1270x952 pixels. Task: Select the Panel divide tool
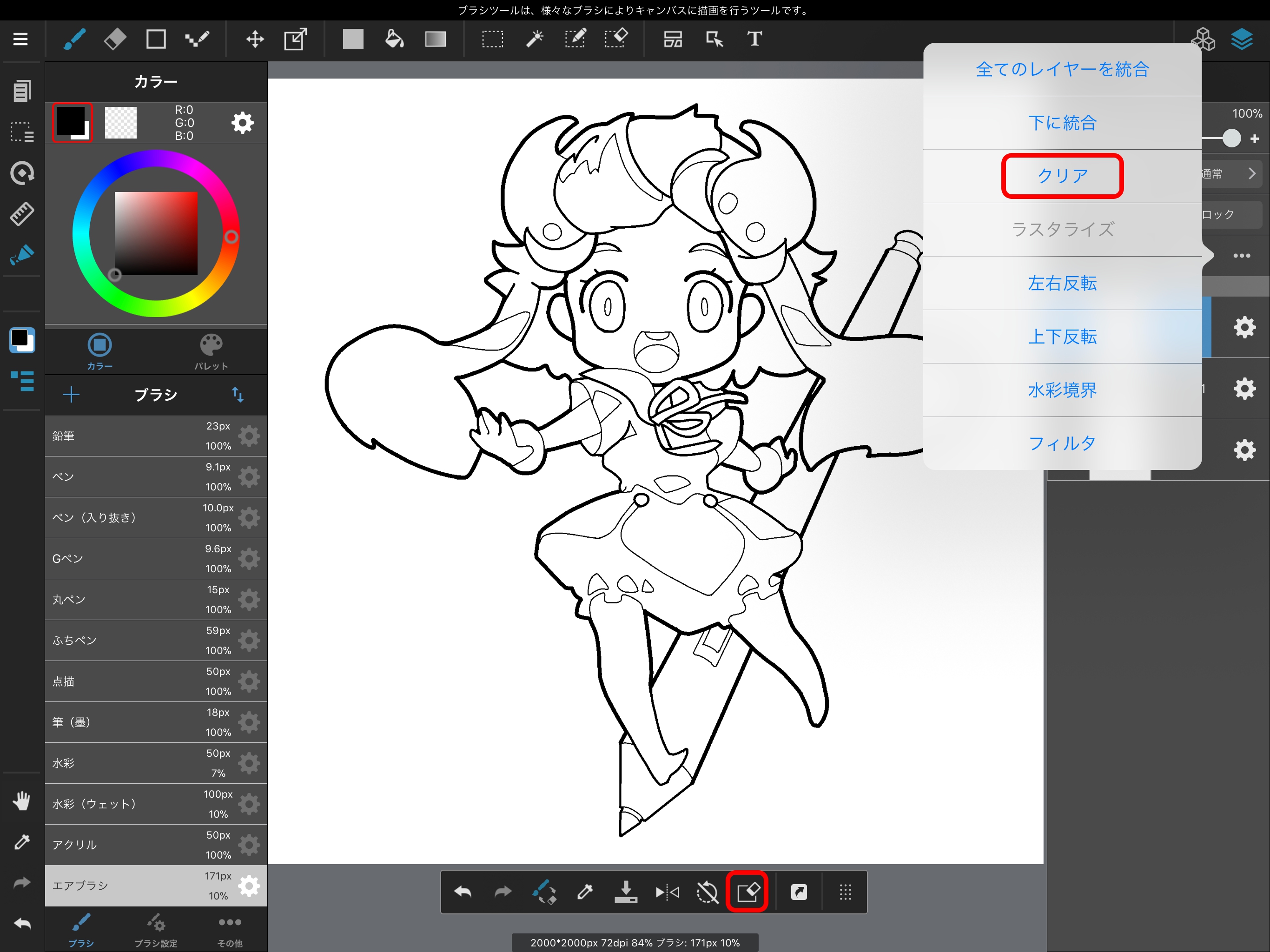coord(673,39)
